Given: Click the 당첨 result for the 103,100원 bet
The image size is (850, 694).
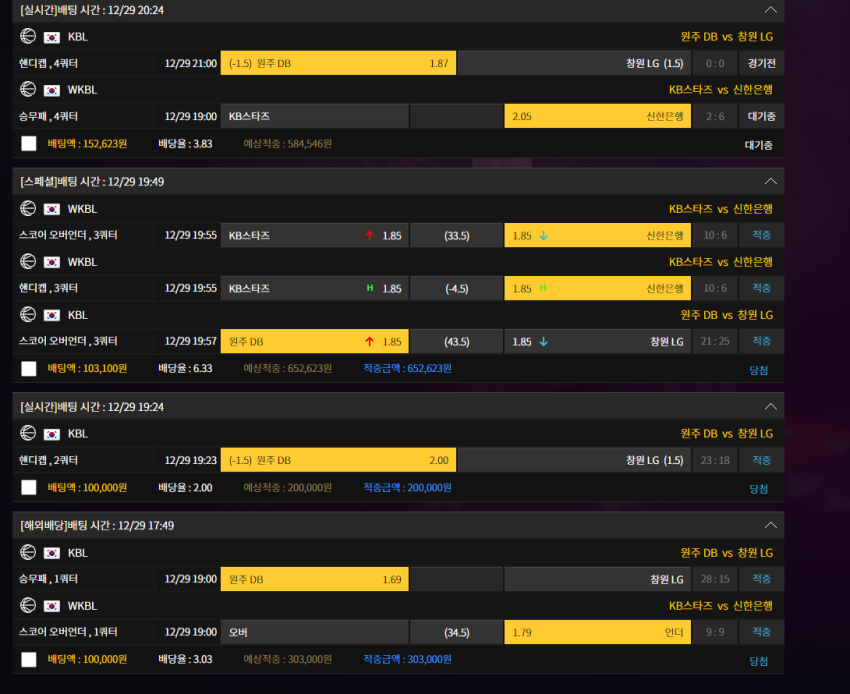Looking at the screenshot, I should [x=758, y=370].
